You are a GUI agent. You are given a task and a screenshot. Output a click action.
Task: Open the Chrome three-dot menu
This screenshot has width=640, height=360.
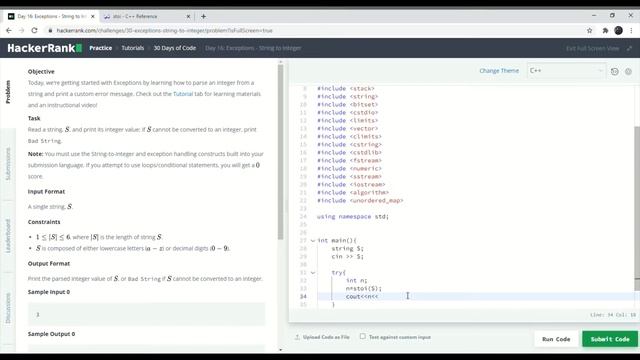pyautogui.click(x=631, y=31)
